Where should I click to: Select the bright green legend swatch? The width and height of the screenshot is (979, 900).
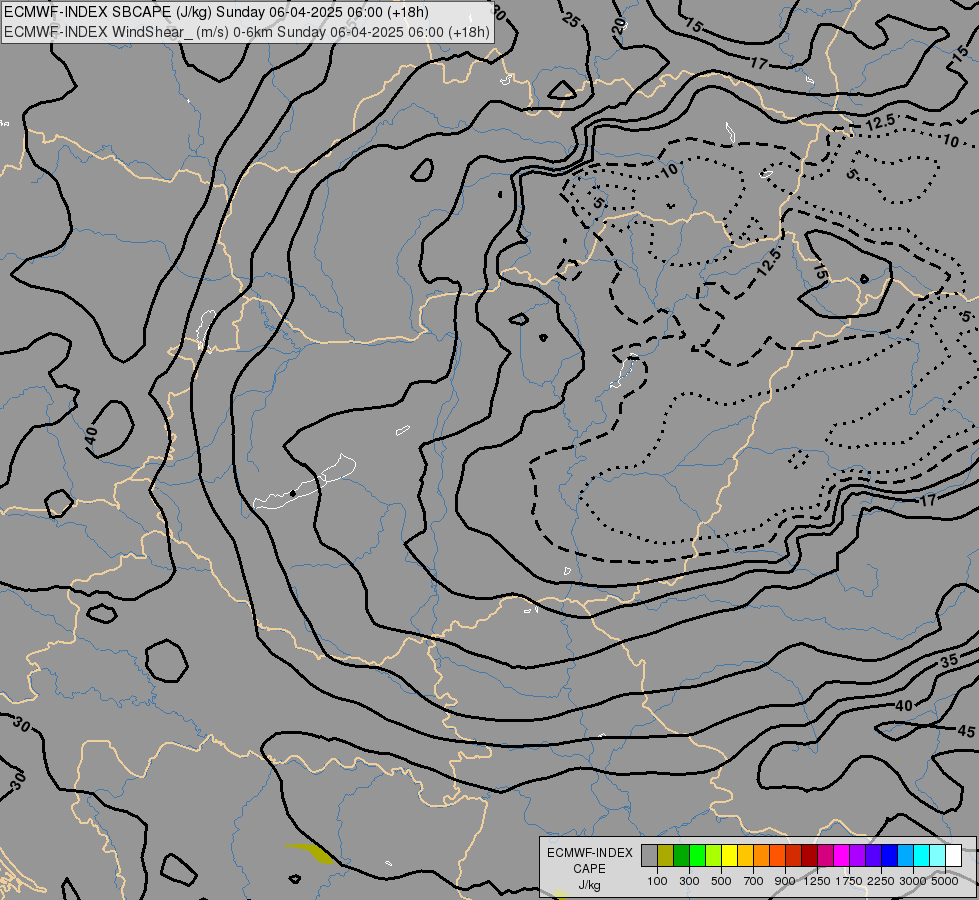tap(697, 856)
